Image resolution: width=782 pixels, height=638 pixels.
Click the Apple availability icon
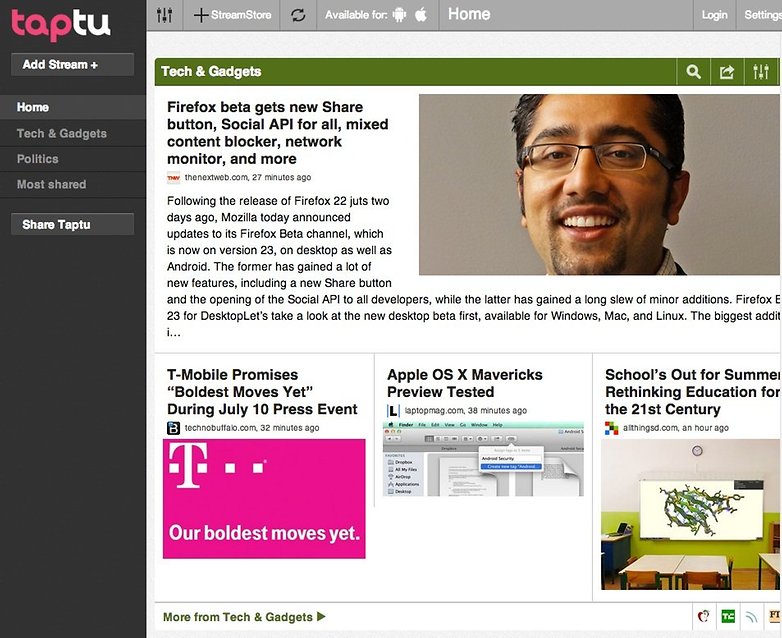(421, 14)
